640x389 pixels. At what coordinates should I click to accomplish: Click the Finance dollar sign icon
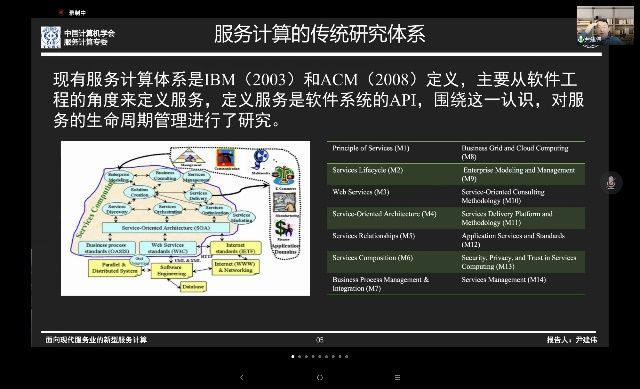[284, 229]
